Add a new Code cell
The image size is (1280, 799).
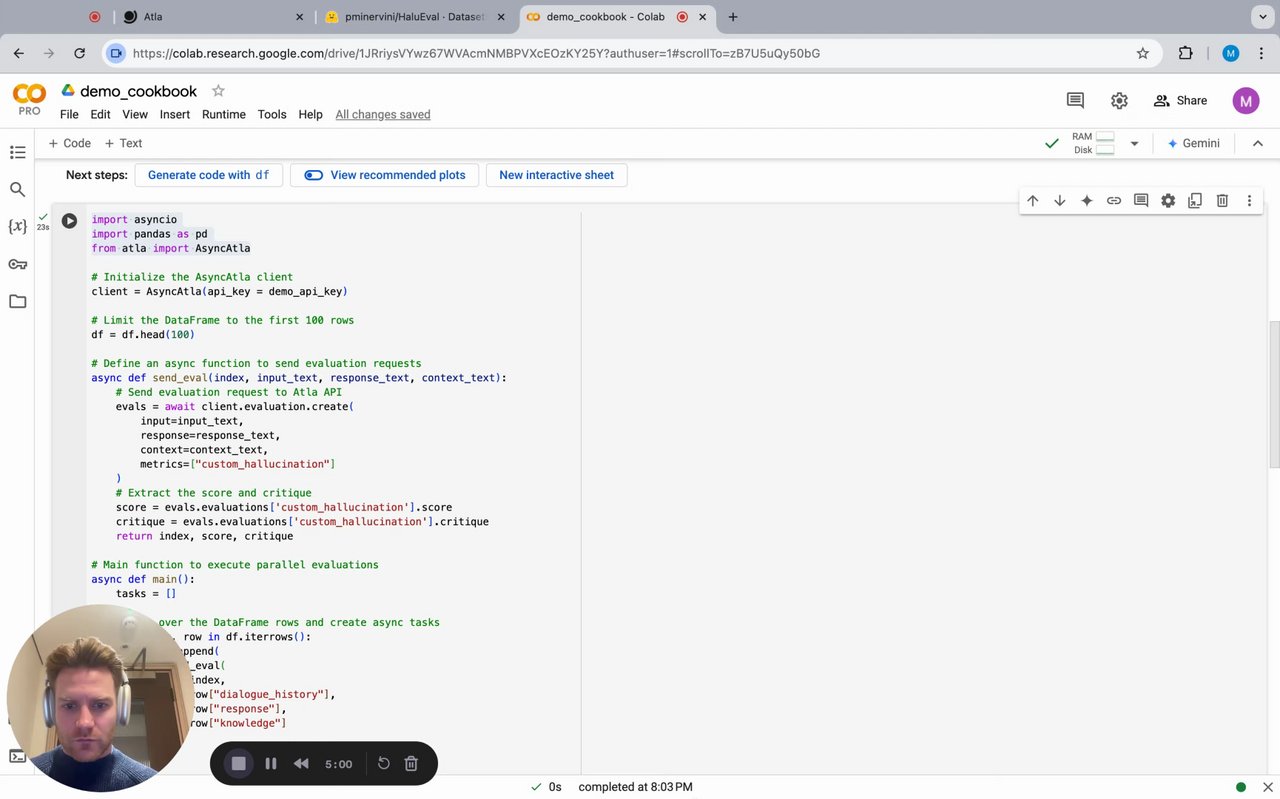[x=69, y=144]
